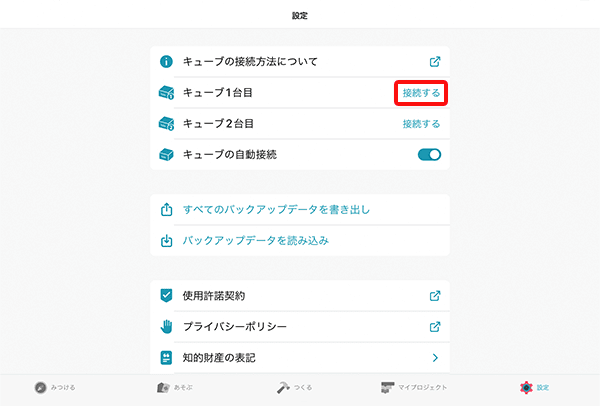The image size is (600, 406).
Task: Toggle キューブの自動接続 switch off
Action: 429,155
